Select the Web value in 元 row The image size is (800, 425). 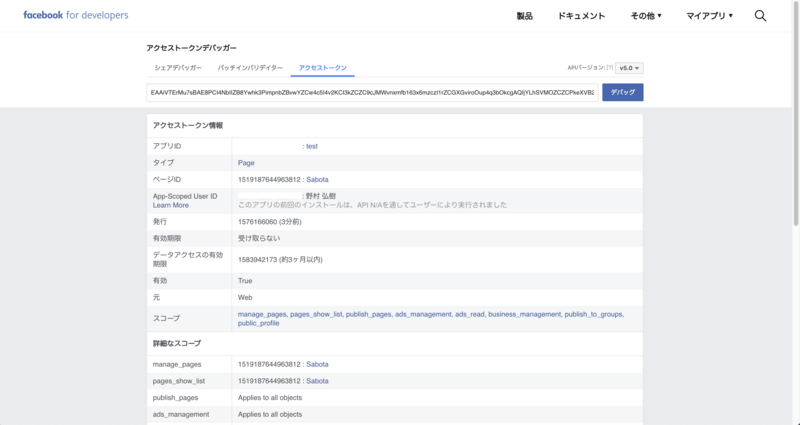point(245,297)
